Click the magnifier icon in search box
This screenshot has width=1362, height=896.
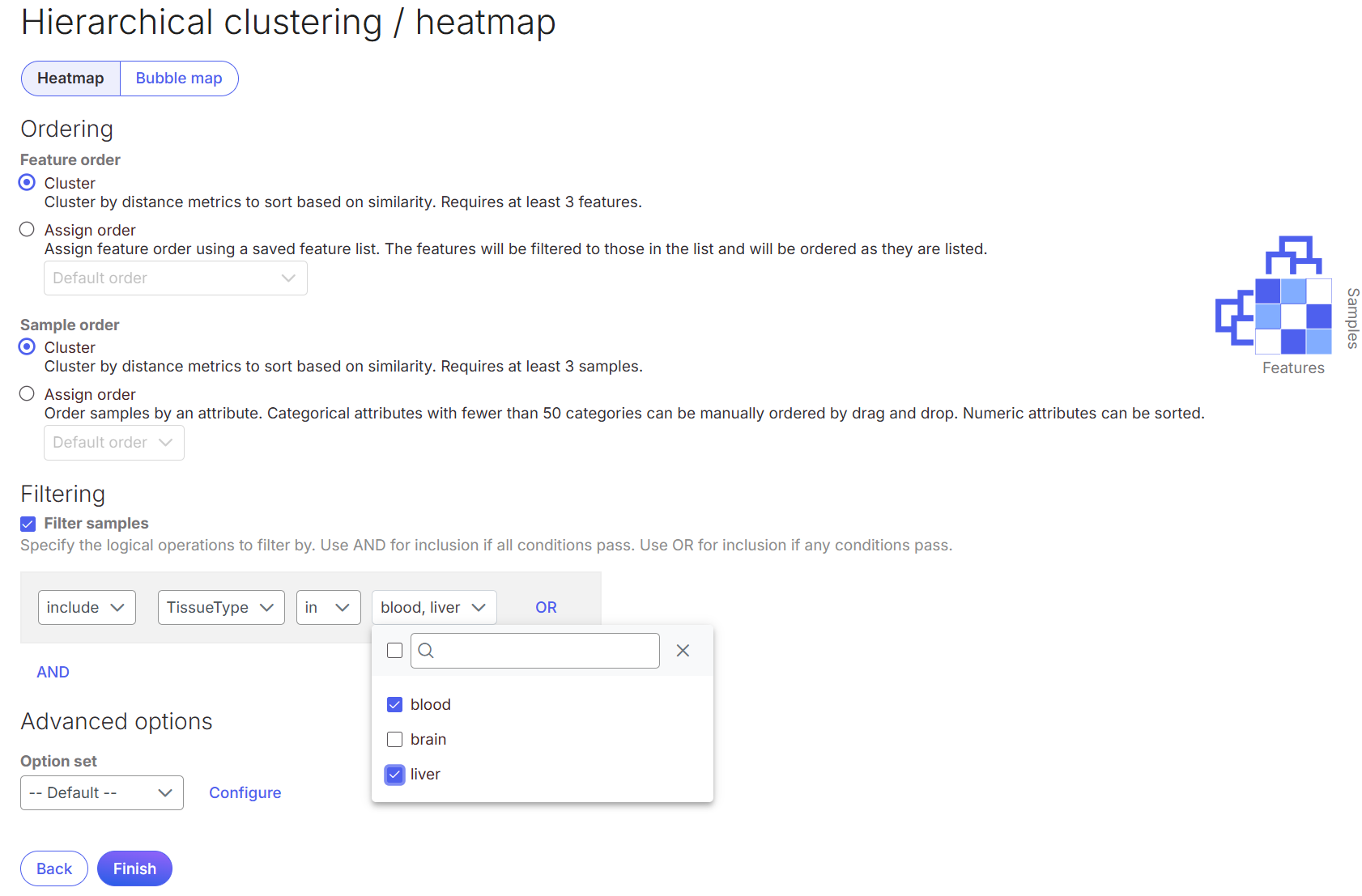point(426,651)
